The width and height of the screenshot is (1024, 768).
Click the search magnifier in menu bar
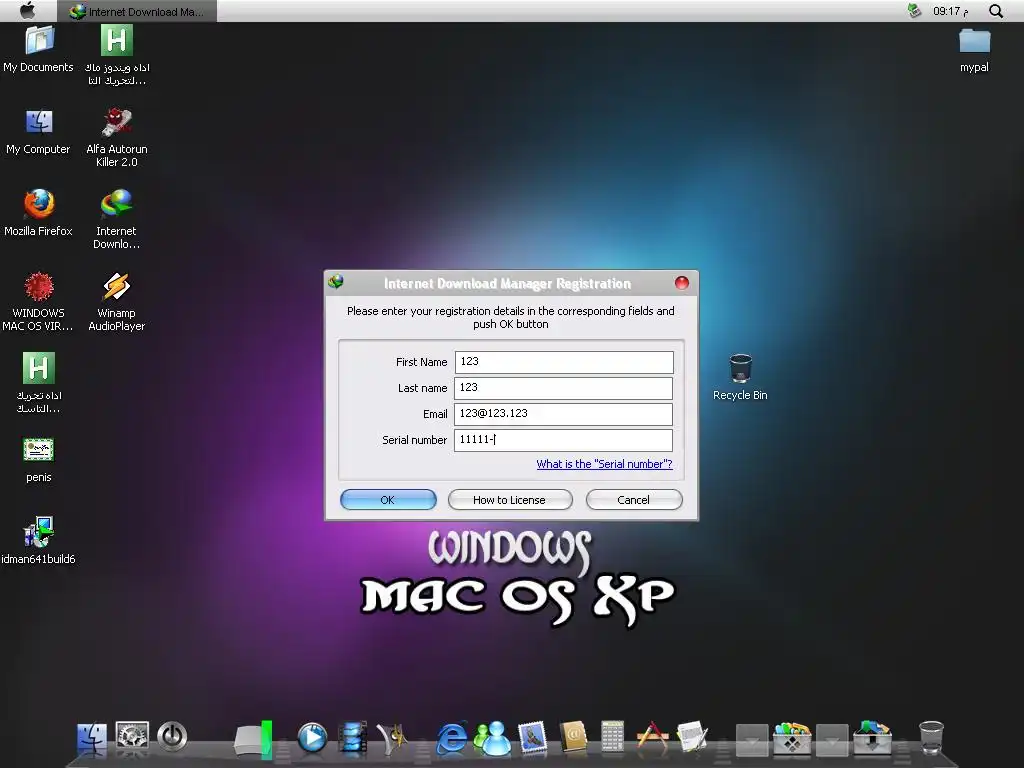(996, 11)
